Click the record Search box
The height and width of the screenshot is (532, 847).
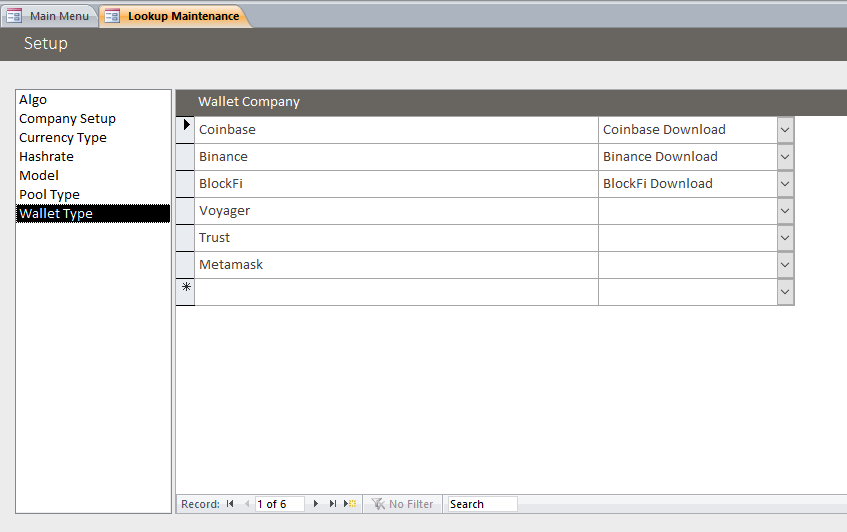[x=482, y=504]
